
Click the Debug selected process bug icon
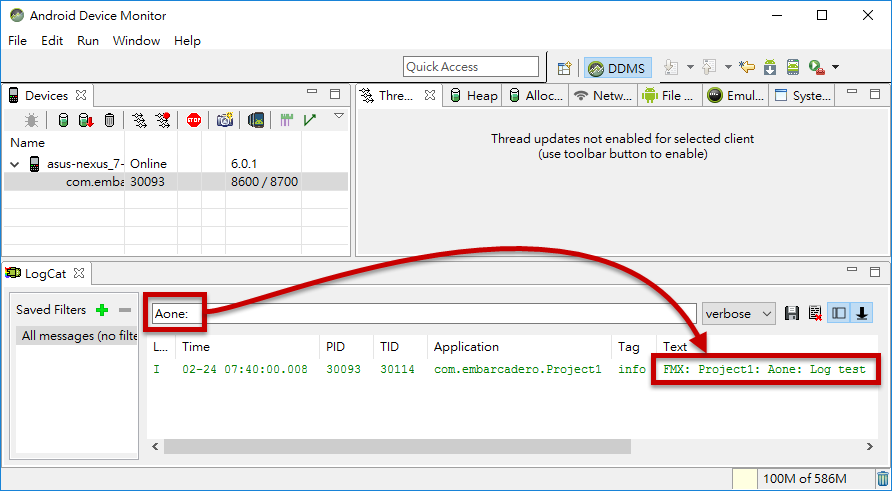point(32,120)
